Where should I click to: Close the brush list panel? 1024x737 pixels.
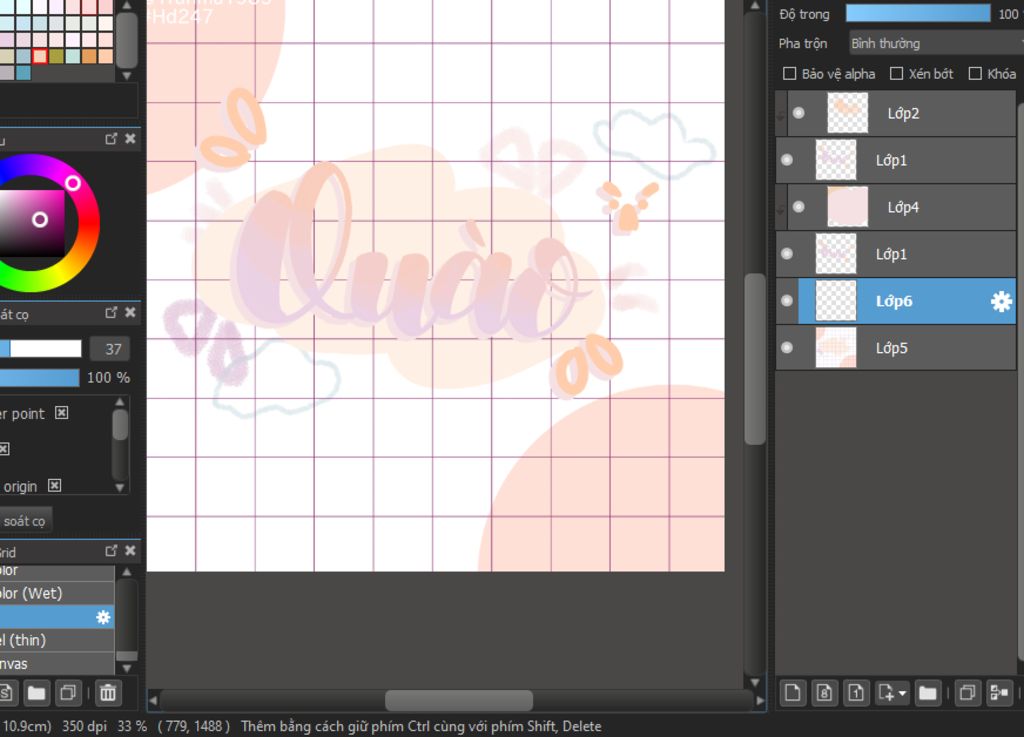tap(130, 551)
